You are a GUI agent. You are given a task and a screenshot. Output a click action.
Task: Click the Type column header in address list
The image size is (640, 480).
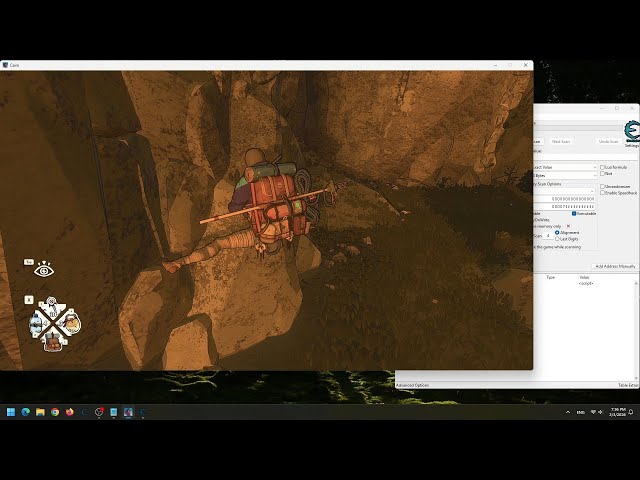(551, 278)
